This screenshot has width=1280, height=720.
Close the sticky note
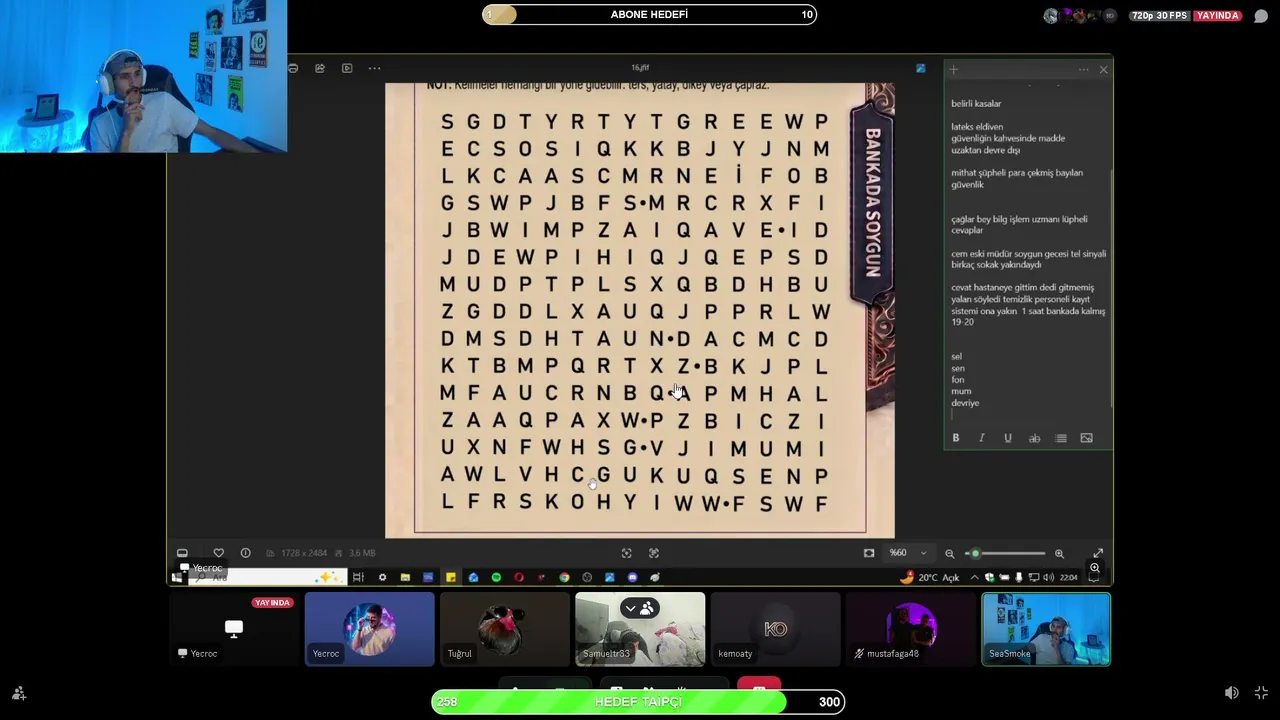1103,69
